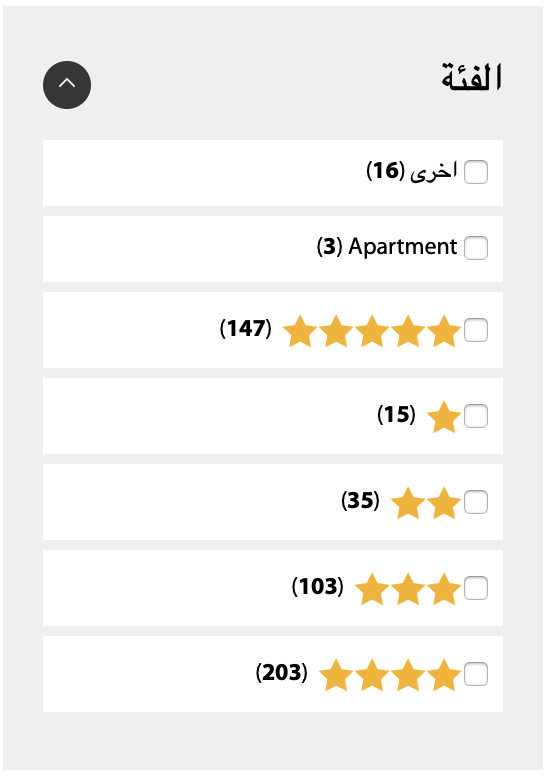Click the four gold stars icon

click(x=390, y=675)
